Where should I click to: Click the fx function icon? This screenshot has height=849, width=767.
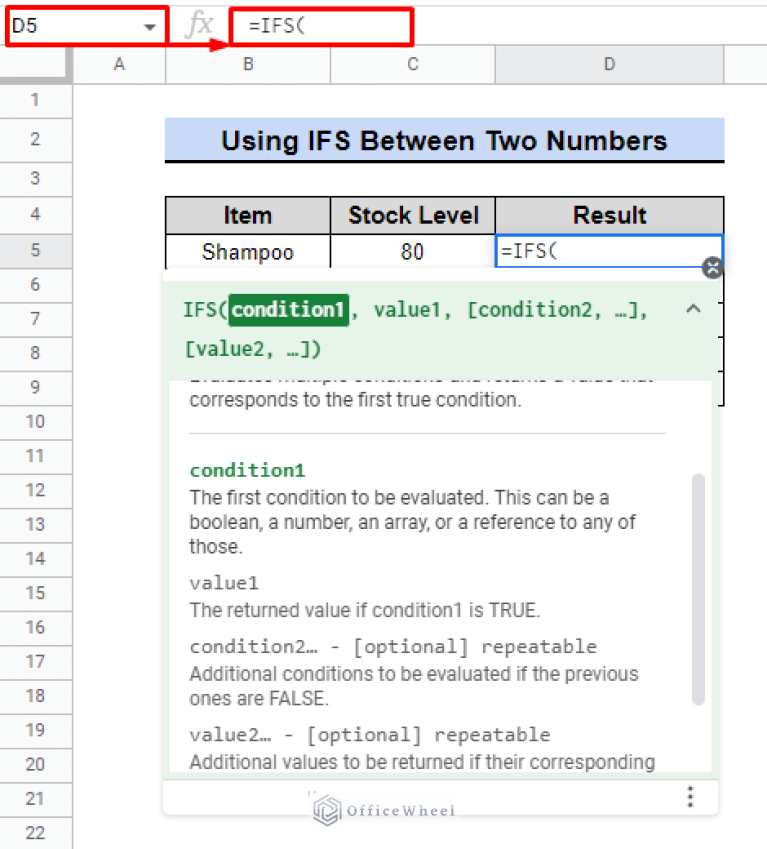click(x=198, y=27)
